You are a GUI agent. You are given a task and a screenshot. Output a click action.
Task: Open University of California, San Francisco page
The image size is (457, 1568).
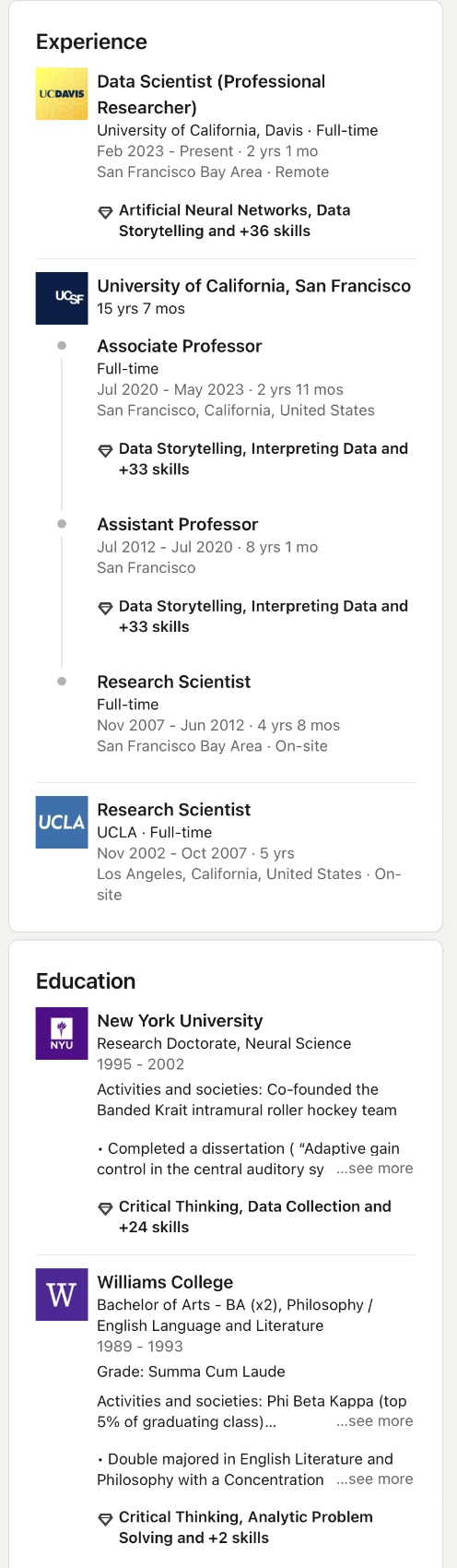(x=254, y=286)
